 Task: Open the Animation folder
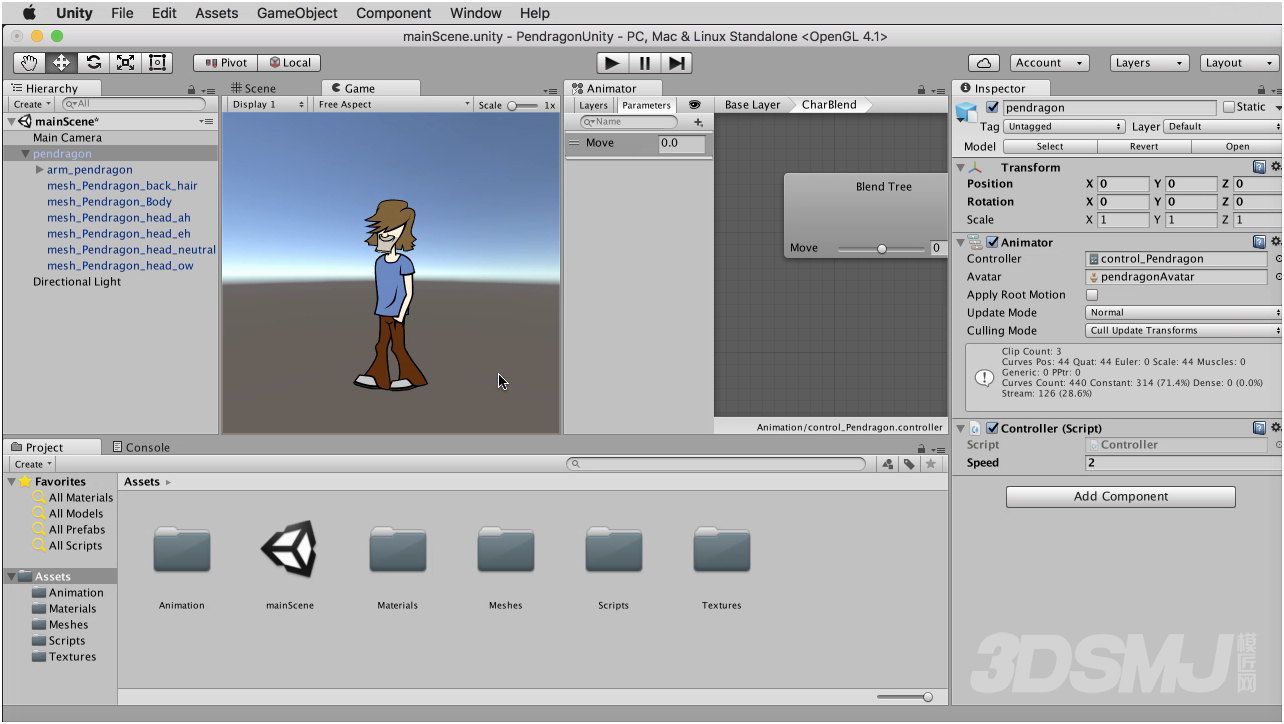click(182, 551)
